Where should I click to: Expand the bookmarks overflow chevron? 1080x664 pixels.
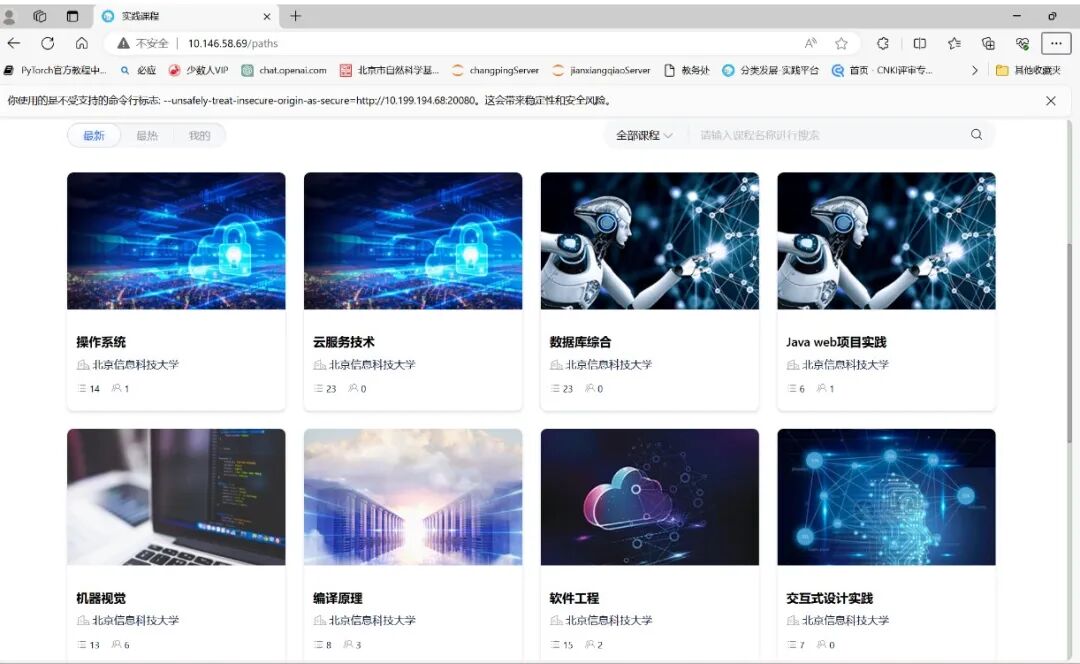coord(975,70)
